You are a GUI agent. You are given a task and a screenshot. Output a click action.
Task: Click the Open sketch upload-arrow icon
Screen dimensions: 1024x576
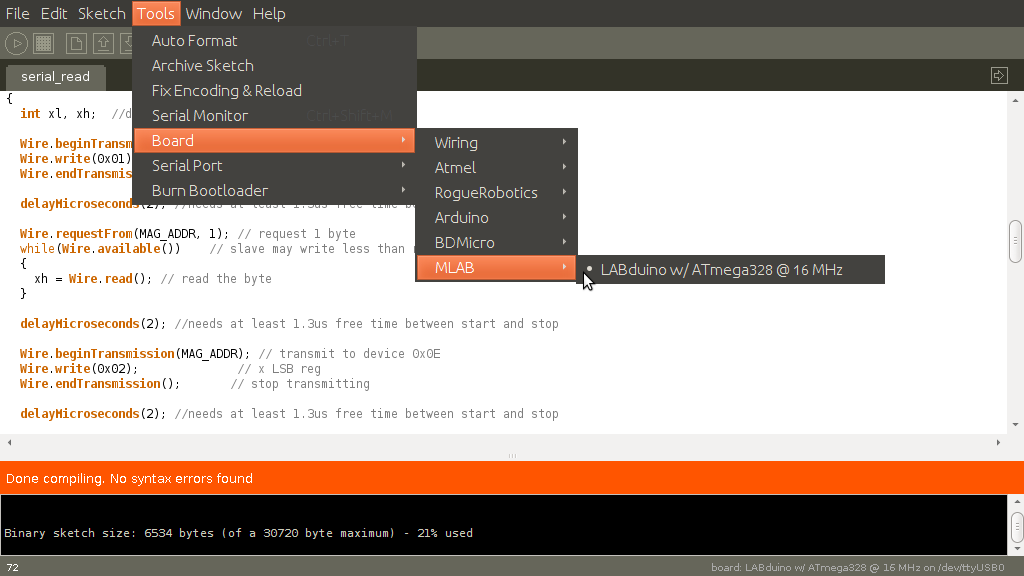[x=103, y=43]
